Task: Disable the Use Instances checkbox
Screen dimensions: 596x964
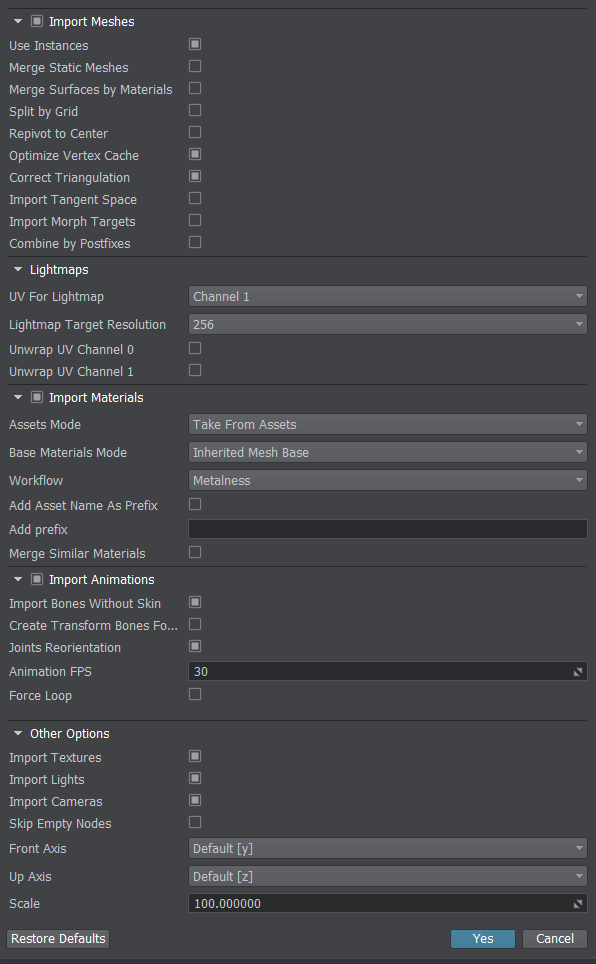Action: [195, 44]
